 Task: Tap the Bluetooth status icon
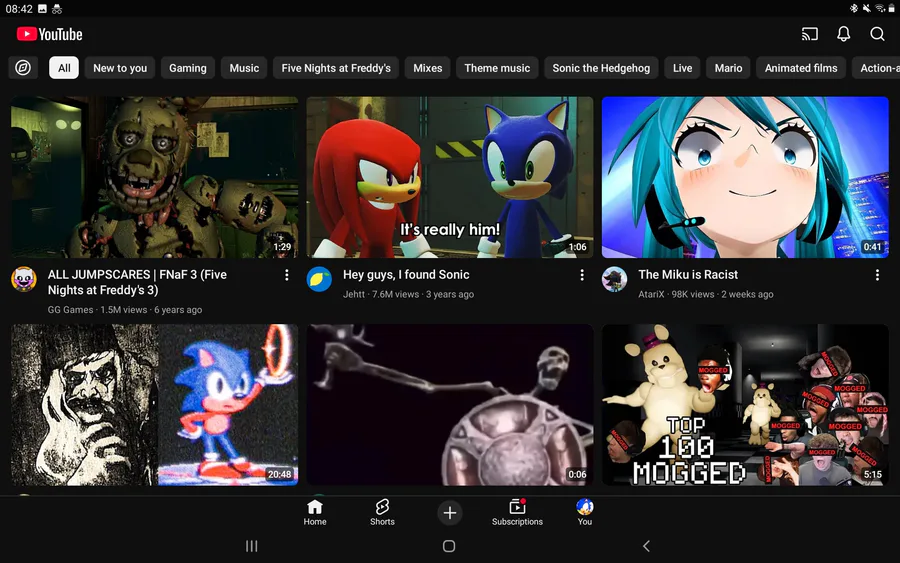point(854,8)
